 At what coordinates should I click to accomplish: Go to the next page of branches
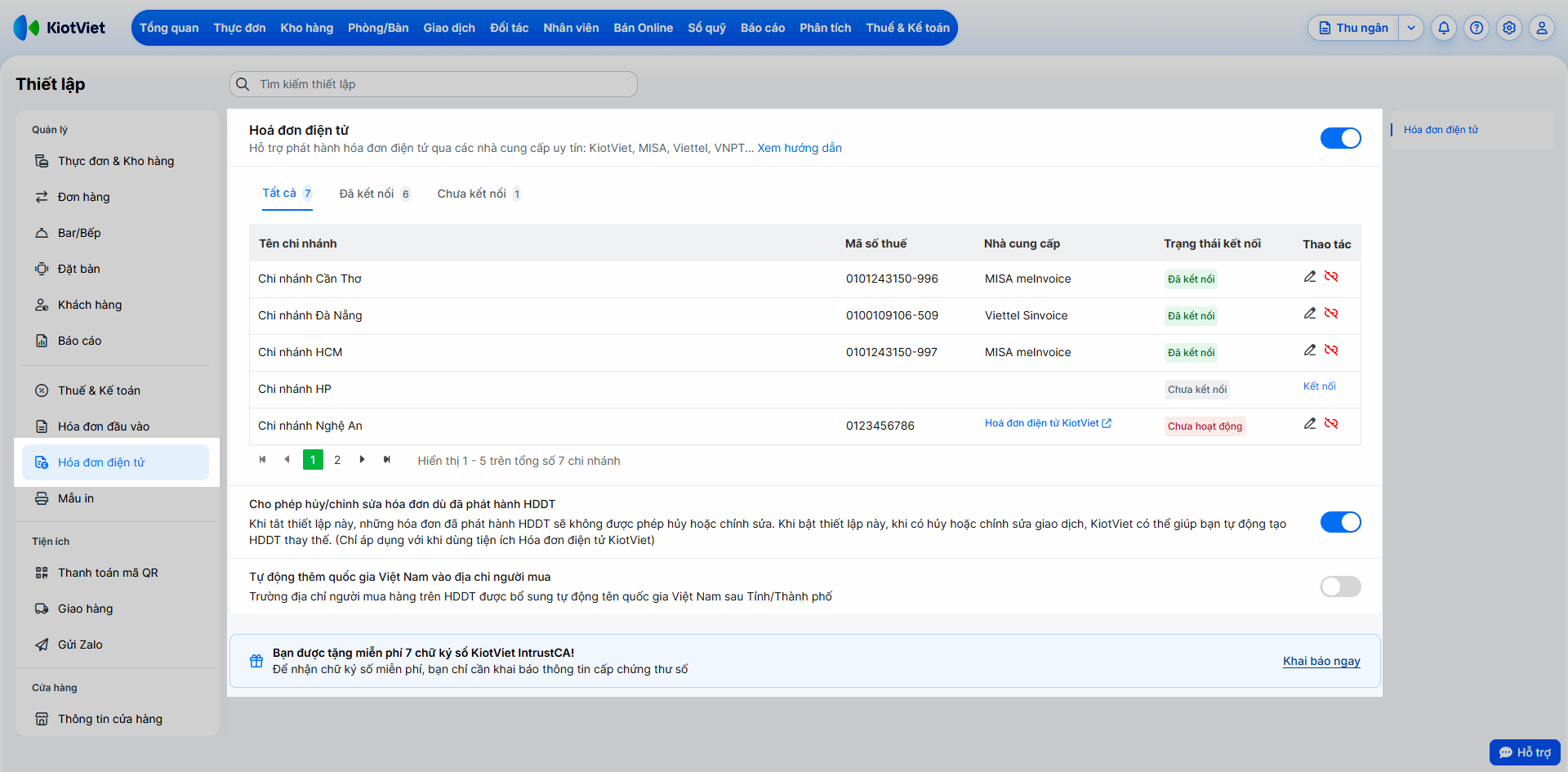pyautogui.click(x=363, y=460)
